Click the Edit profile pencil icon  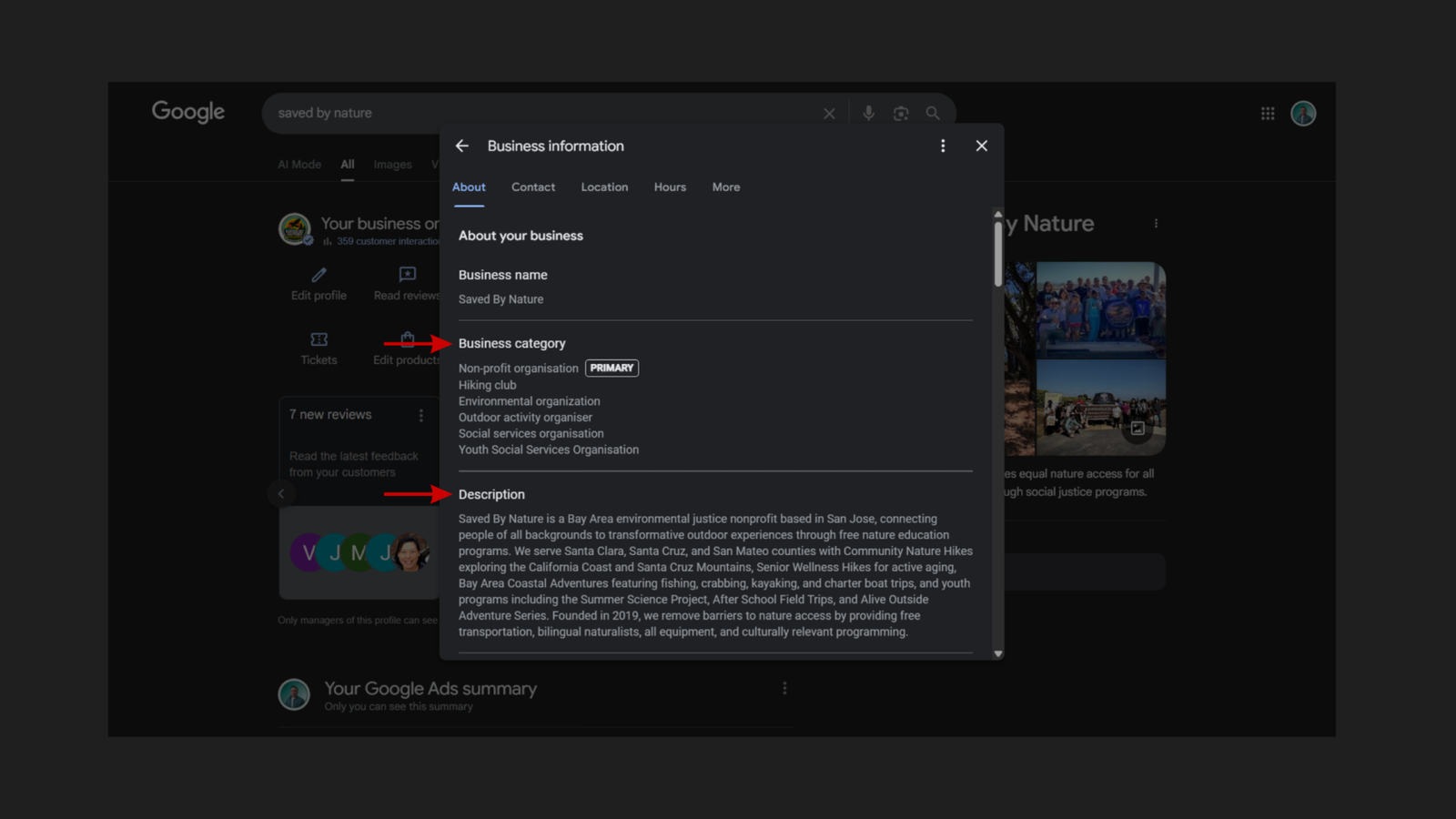click(x=318, y=275)
